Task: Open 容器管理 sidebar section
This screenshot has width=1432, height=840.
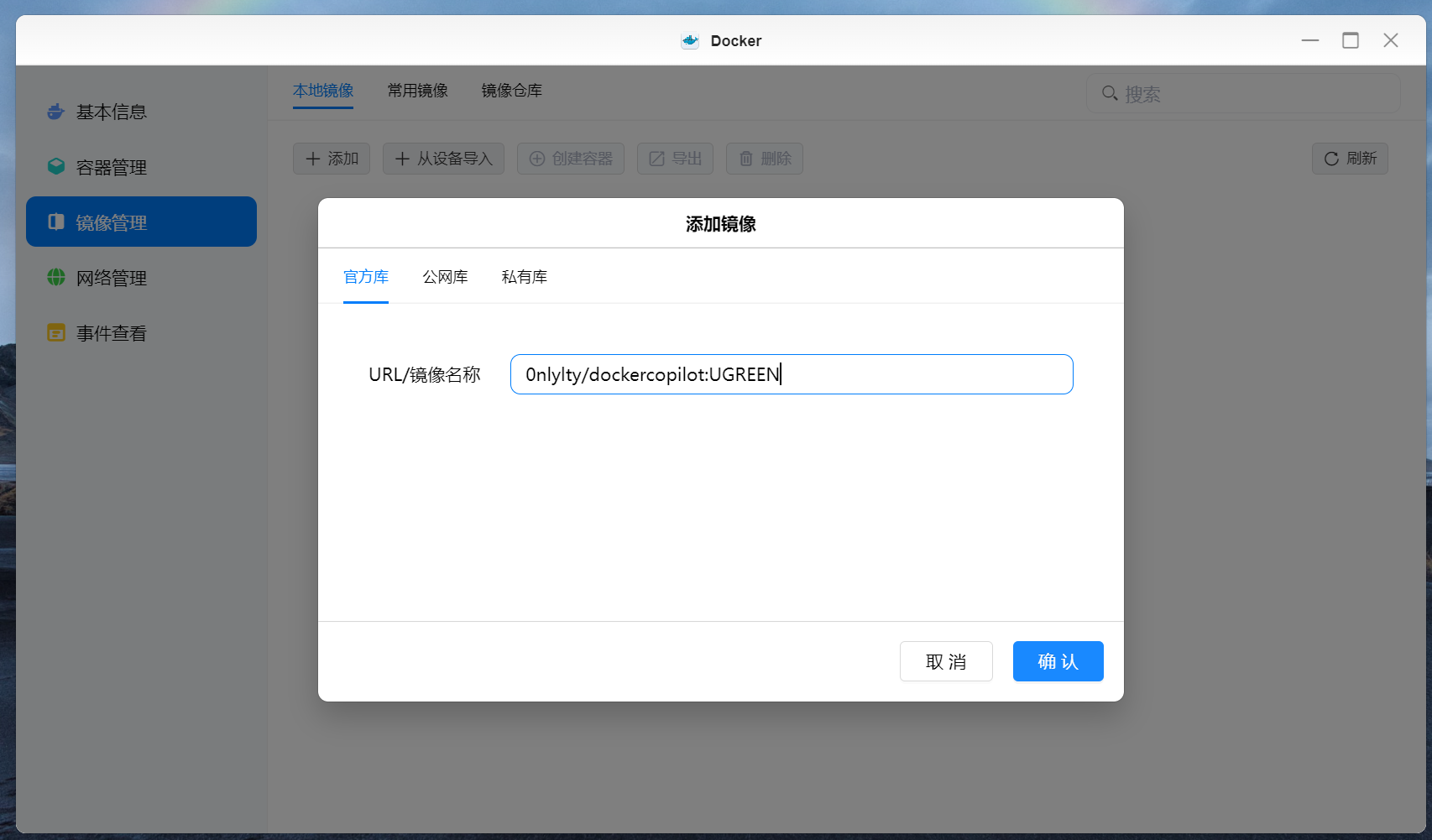Action: coord(141,167)
